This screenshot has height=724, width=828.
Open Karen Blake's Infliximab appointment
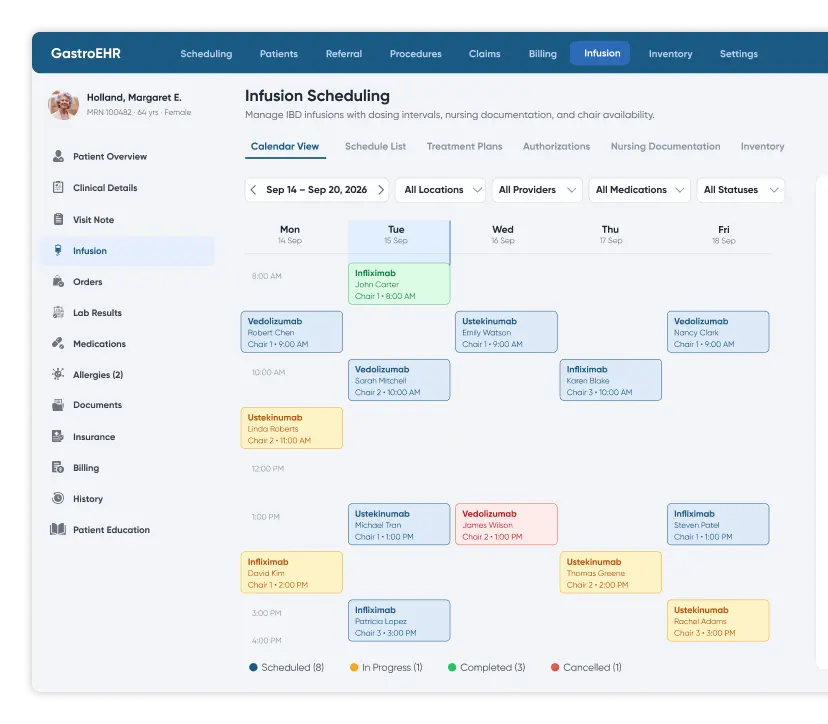coord(610,380)
